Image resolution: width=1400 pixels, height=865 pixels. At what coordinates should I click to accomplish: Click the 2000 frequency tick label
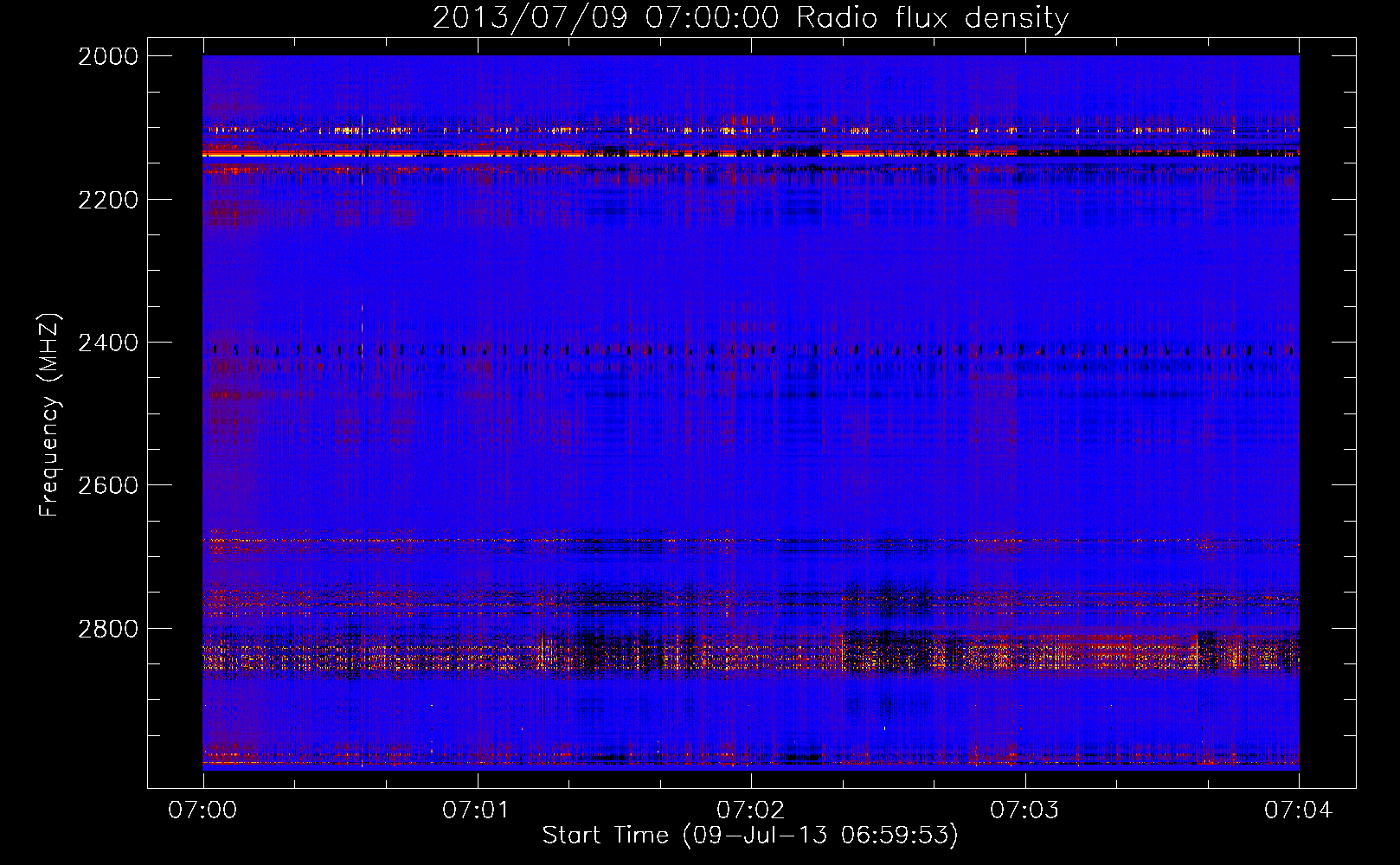pos(108,56)
